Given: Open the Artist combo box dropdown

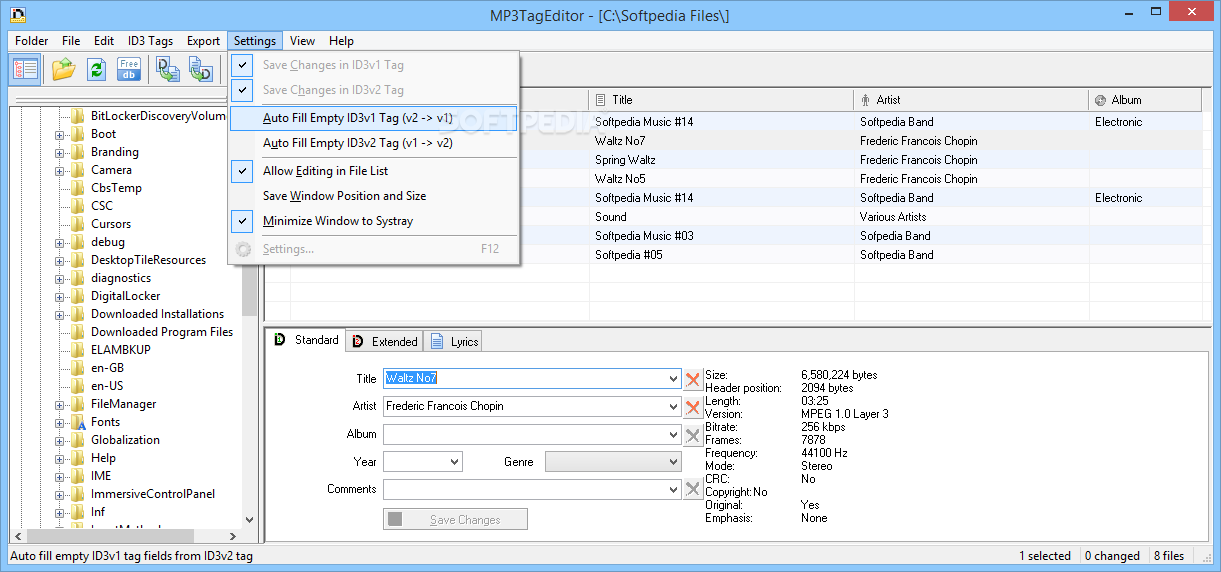Looking at the screenshot, I should pyautogui.click(x=673, y=407).
